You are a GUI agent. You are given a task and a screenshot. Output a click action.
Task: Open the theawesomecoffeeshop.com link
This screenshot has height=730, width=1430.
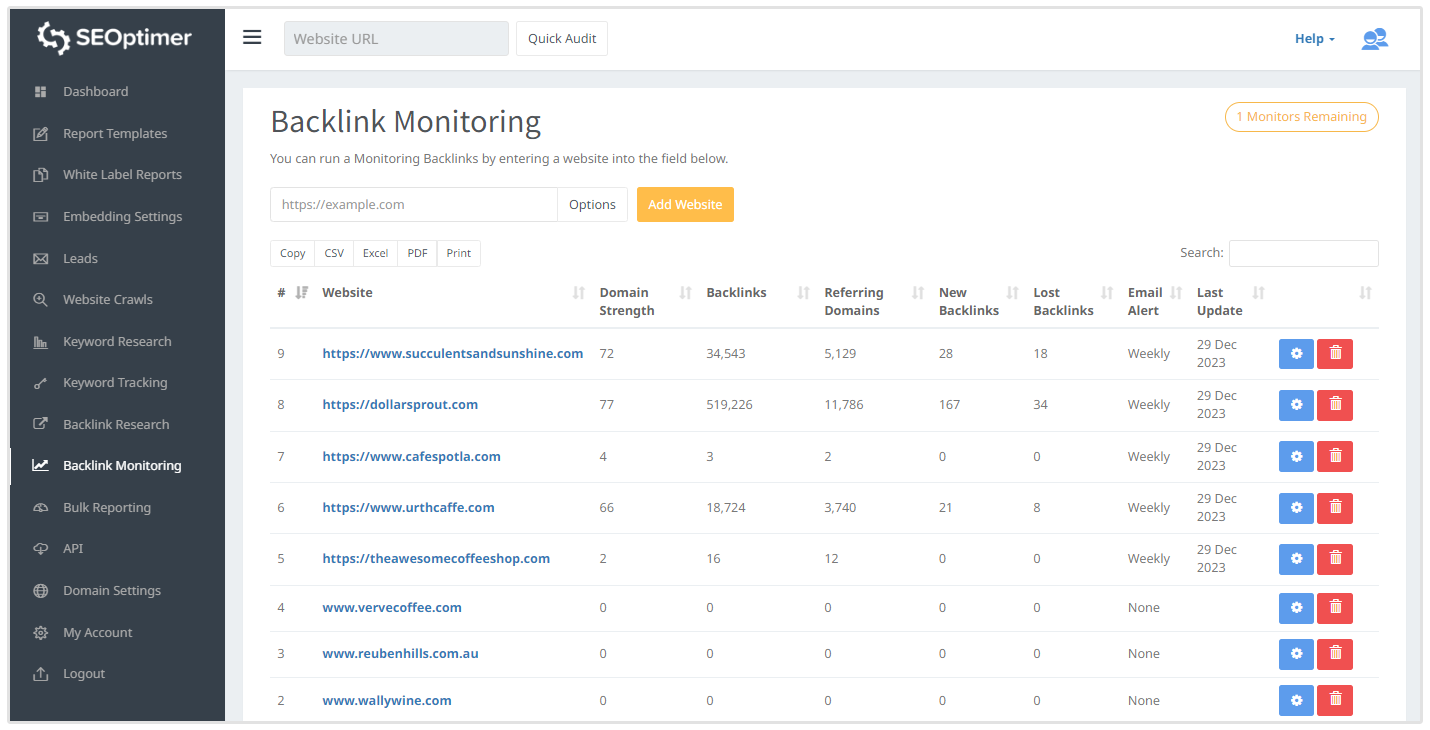(x=436, y=559)
